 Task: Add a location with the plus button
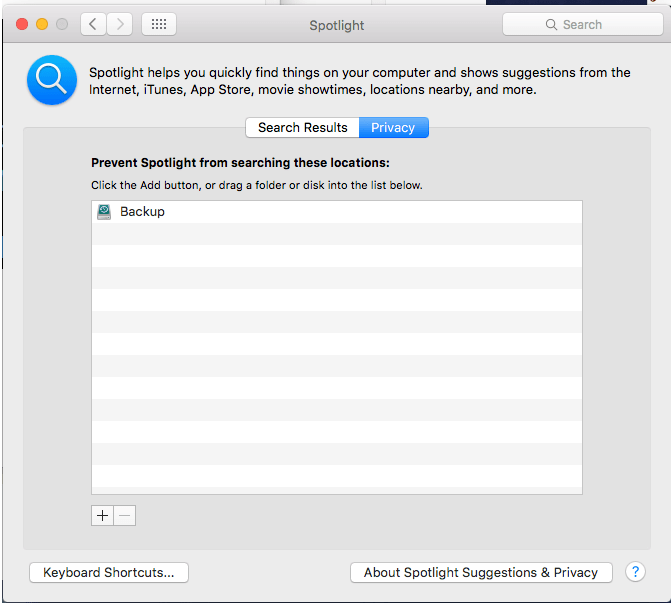(x=102, y=515)
